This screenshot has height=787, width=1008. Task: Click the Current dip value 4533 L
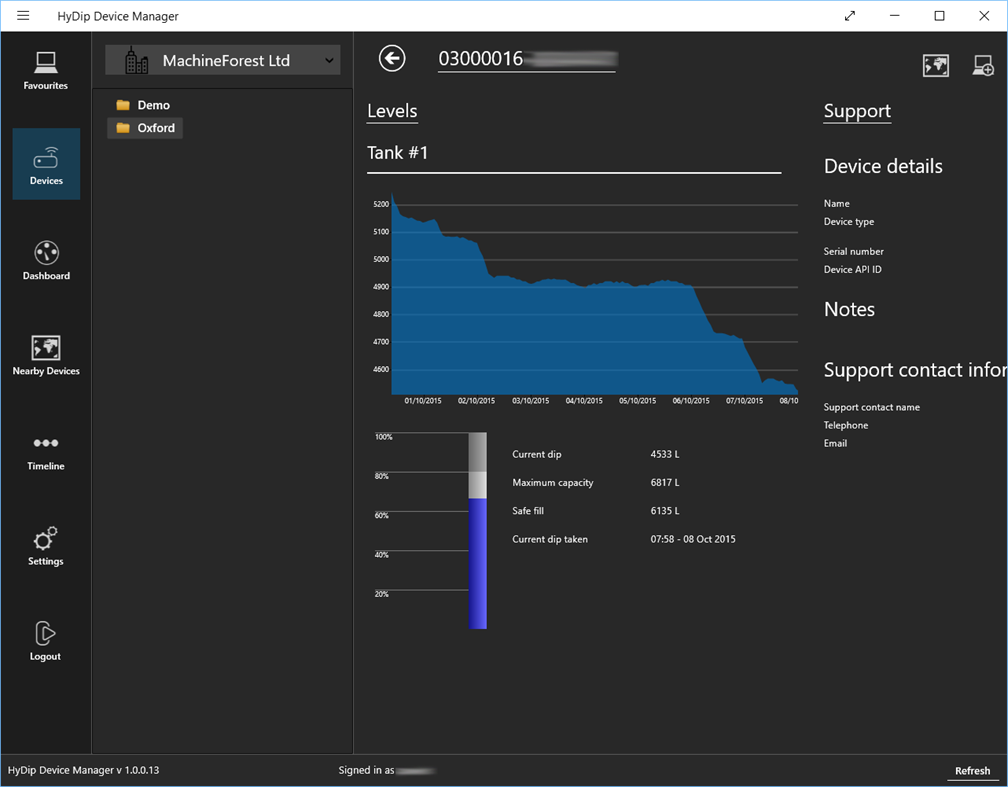click(665, 454)
